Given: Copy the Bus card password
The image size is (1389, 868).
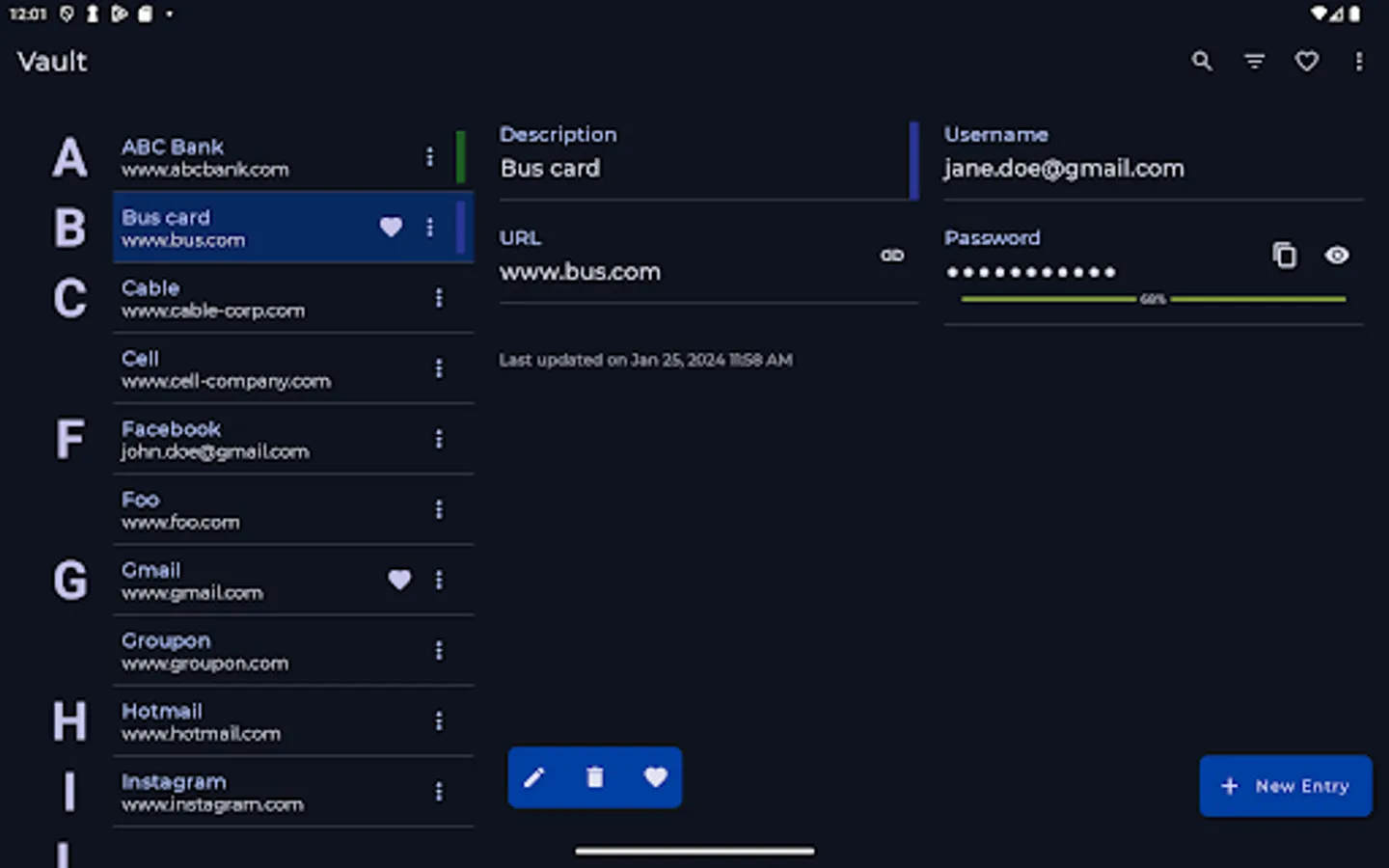Looking at the screenshot, I should pyautogui.click(x=1284, y=256).
